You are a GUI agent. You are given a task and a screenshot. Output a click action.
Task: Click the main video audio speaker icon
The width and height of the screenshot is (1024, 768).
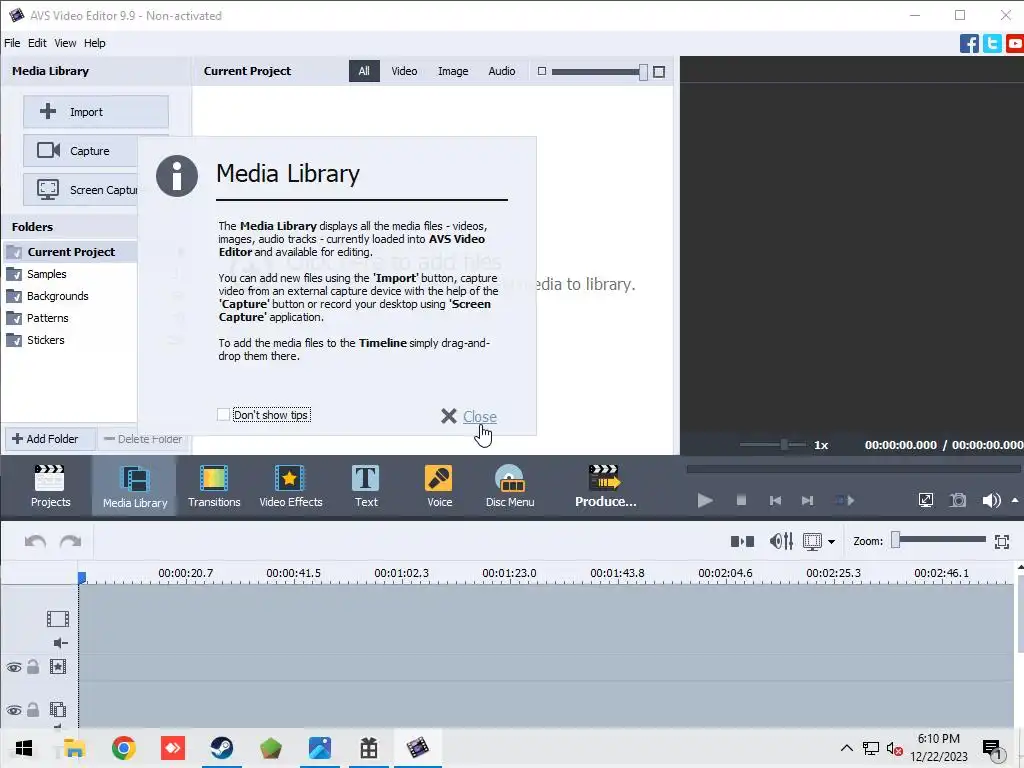click(x=60, y=643)
